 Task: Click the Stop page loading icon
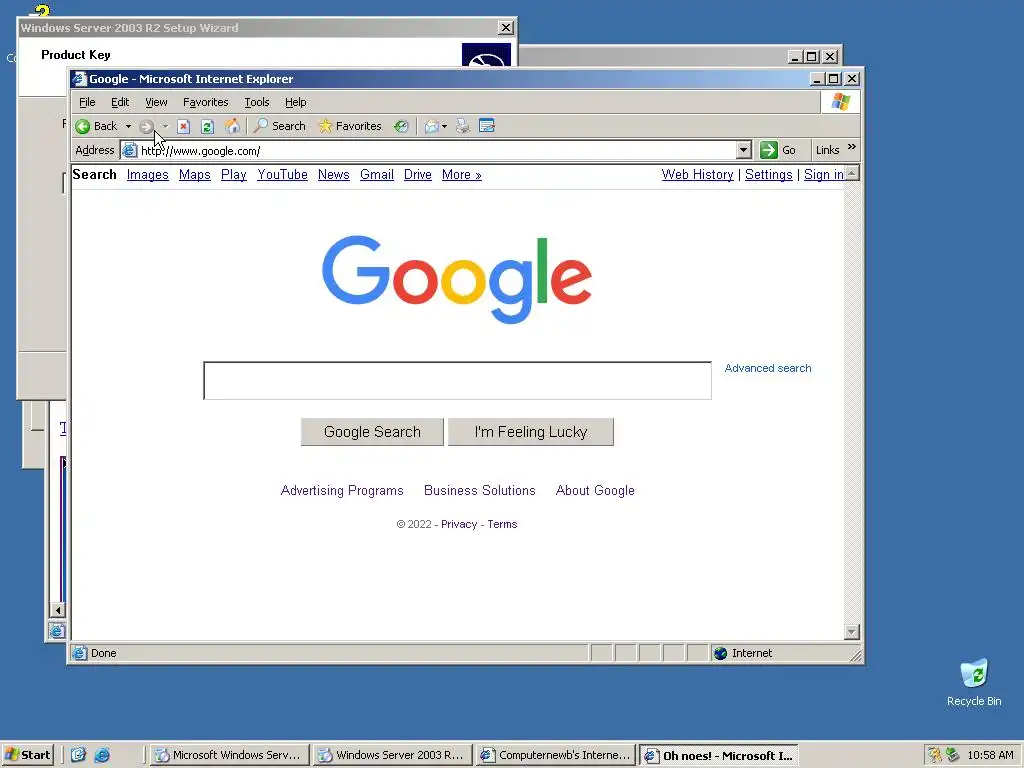(x=184, y=126)
